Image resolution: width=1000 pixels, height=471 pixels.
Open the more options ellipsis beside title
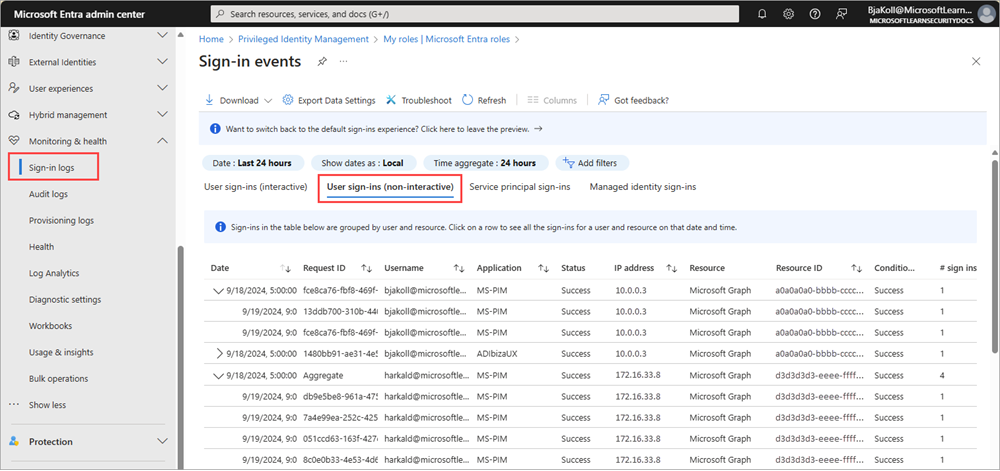343,61
